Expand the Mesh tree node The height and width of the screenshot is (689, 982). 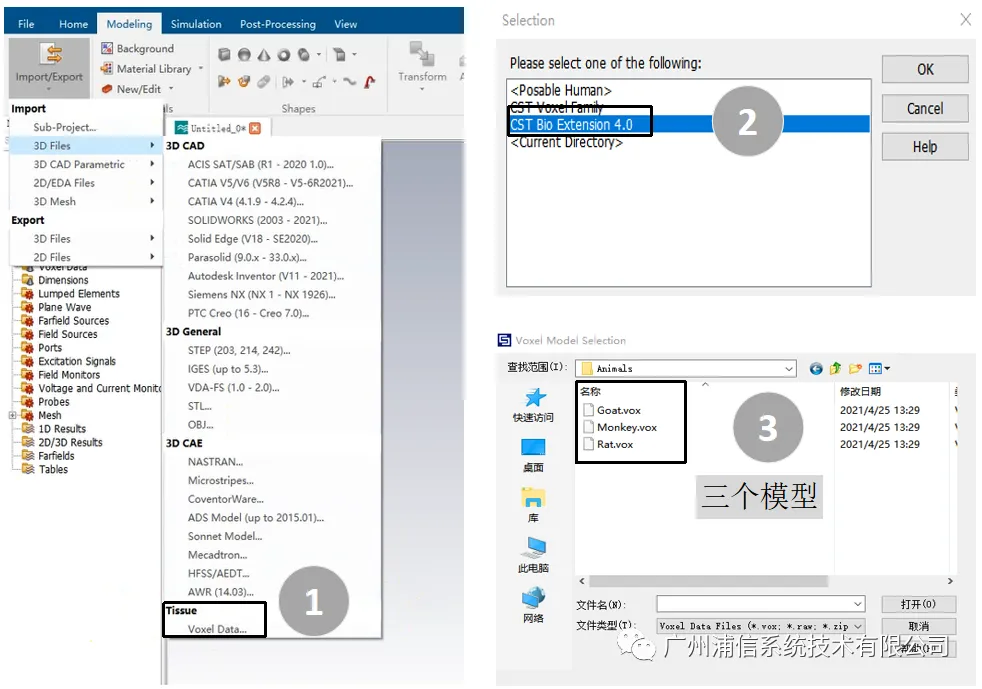click(12, 415)
